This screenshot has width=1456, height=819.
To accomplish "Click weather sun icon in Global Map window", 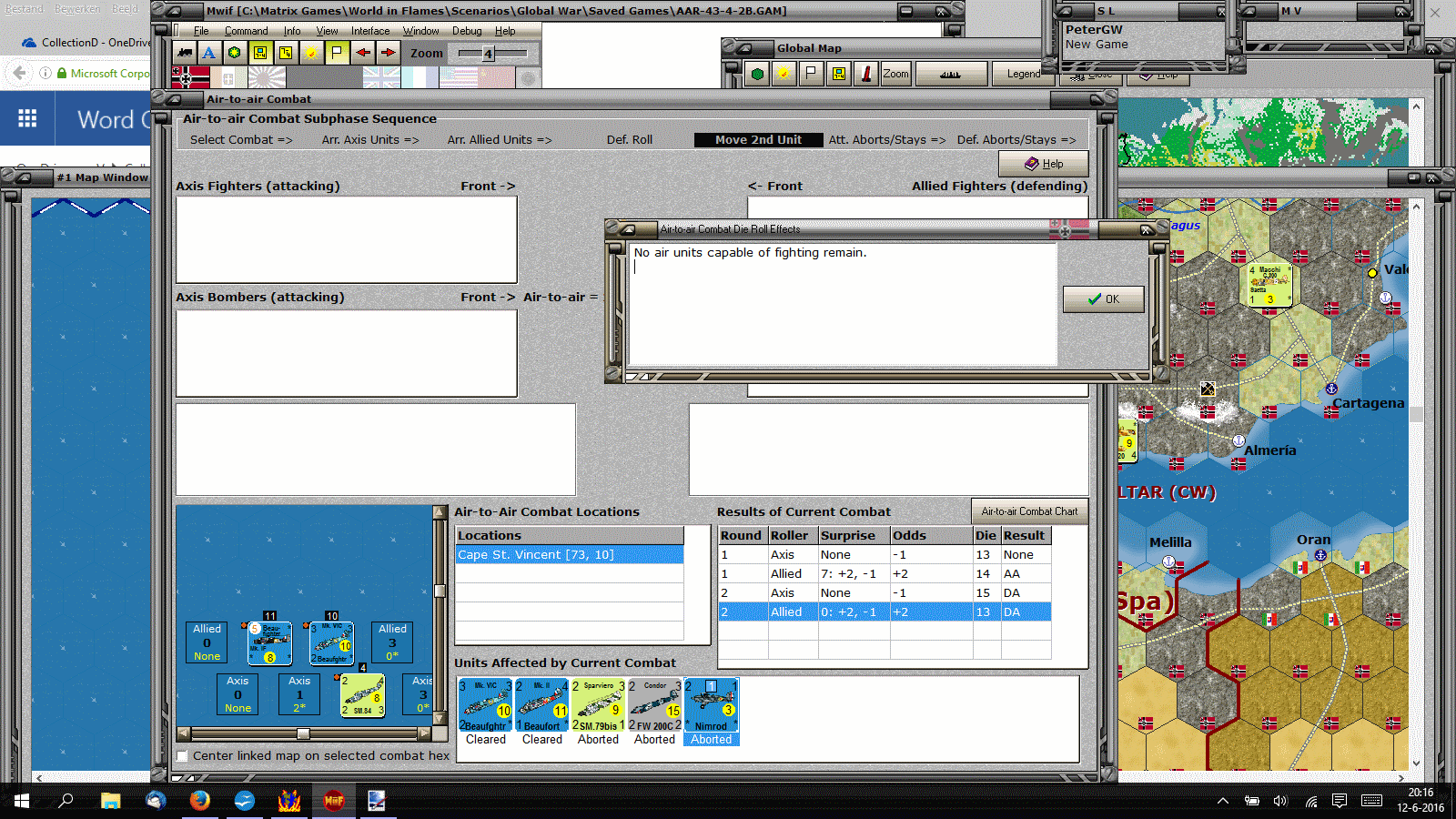I will 783,74.
